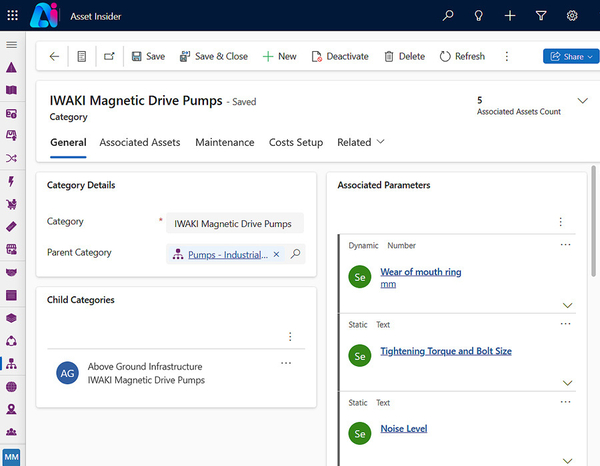Click the shuffle arrows sidebar icon
The width and height of the screenshot is (600, 466).
11,158
